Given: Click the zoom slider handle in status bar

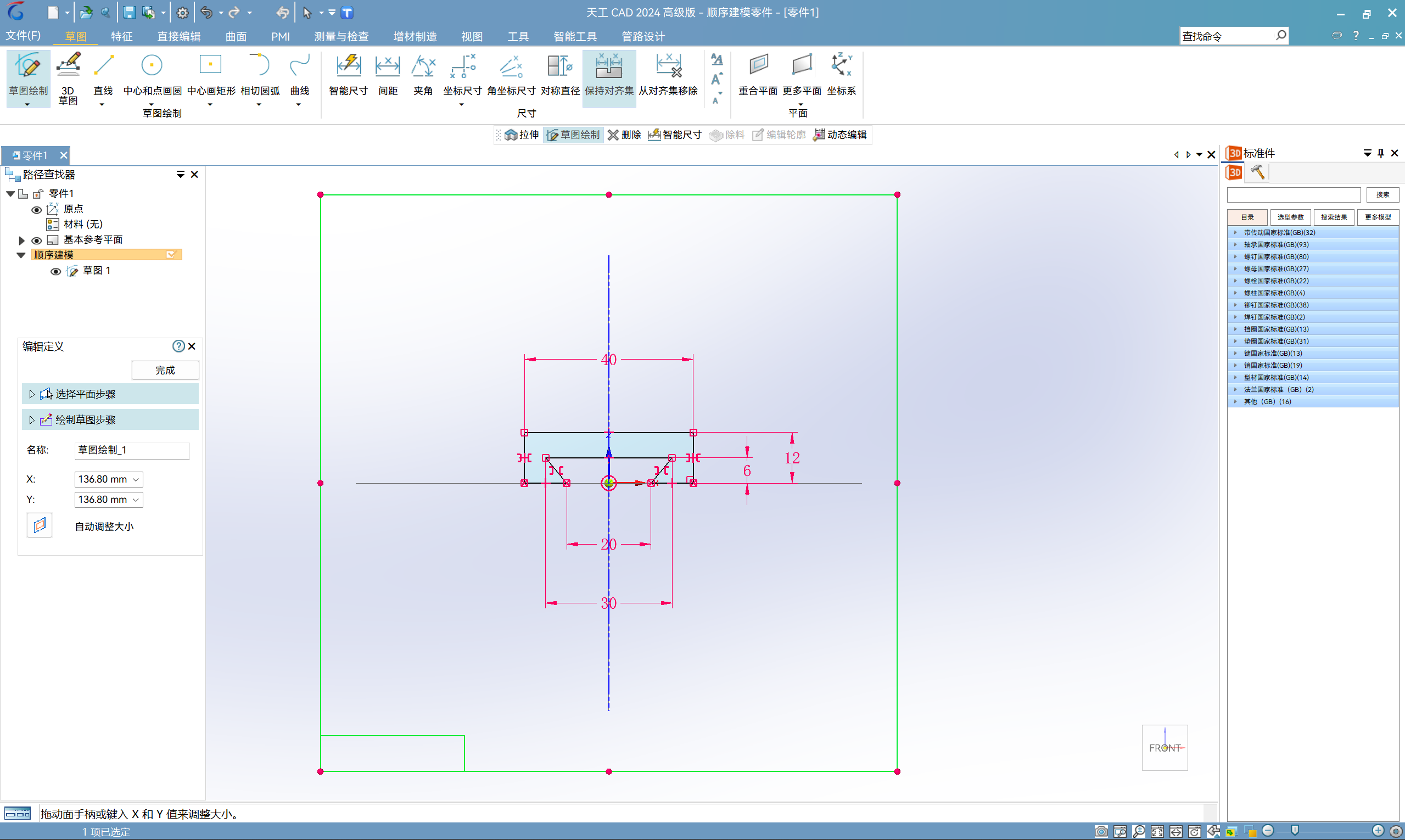Looking at the screenshot, I should point(1295,830).
